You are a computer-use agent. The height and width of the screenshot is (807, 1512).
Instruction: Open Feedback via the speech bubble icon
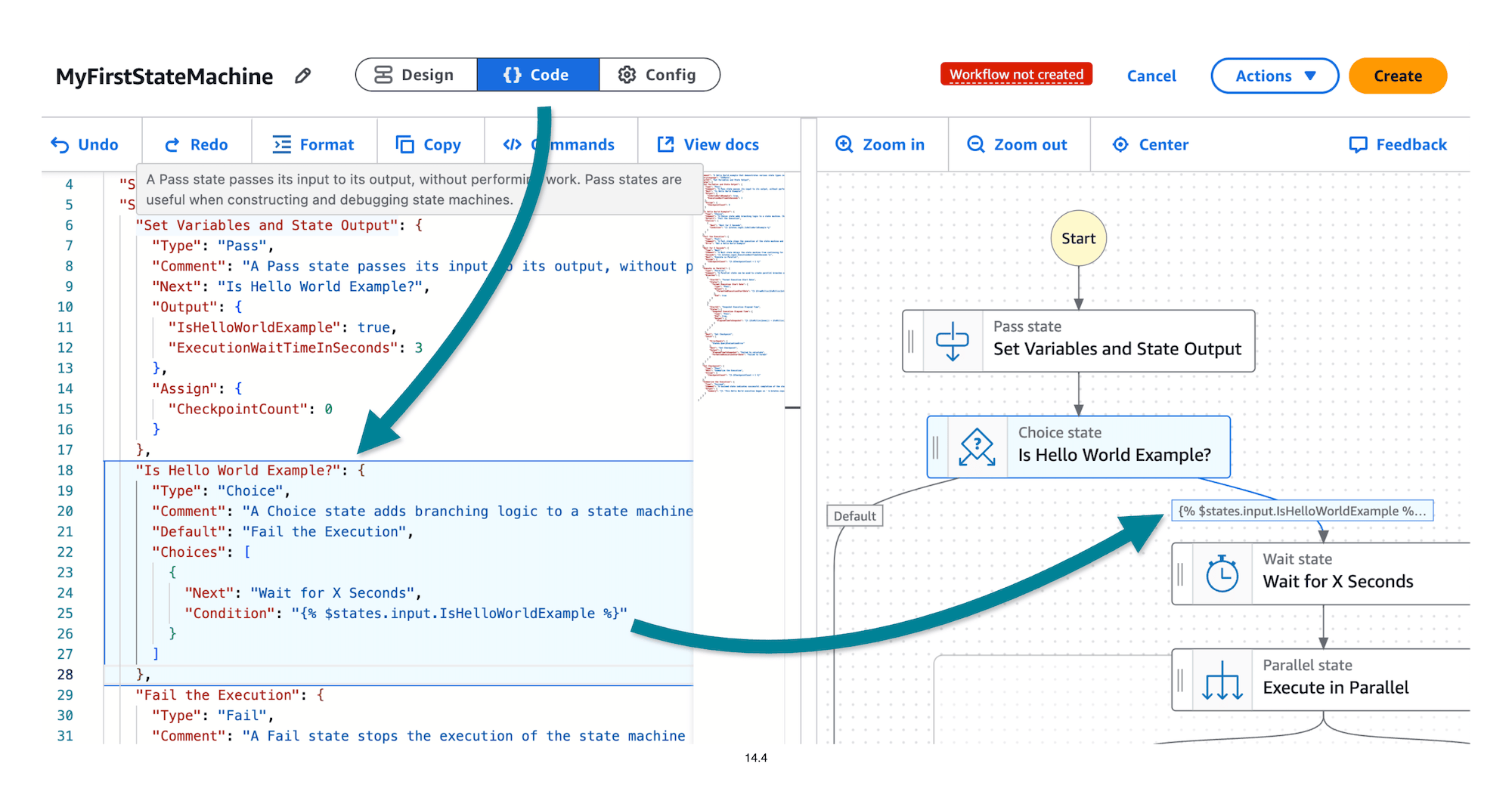point(1359,144)
